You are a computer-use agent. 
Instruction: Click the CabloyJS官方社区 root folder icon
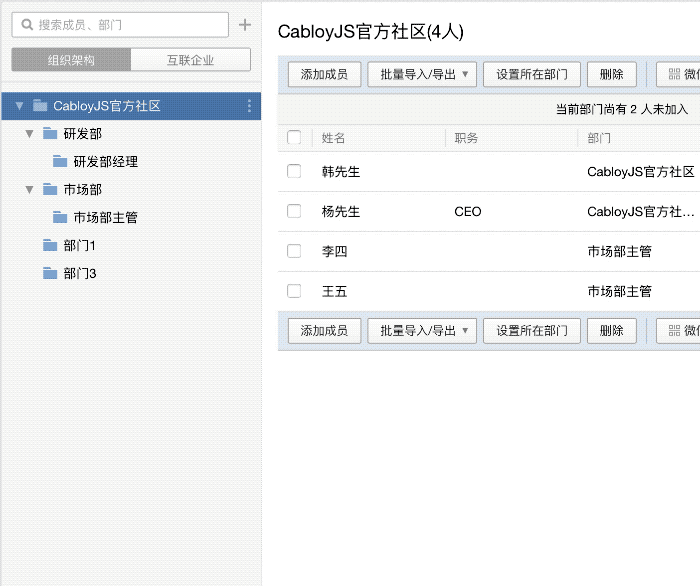click(40, 105)
